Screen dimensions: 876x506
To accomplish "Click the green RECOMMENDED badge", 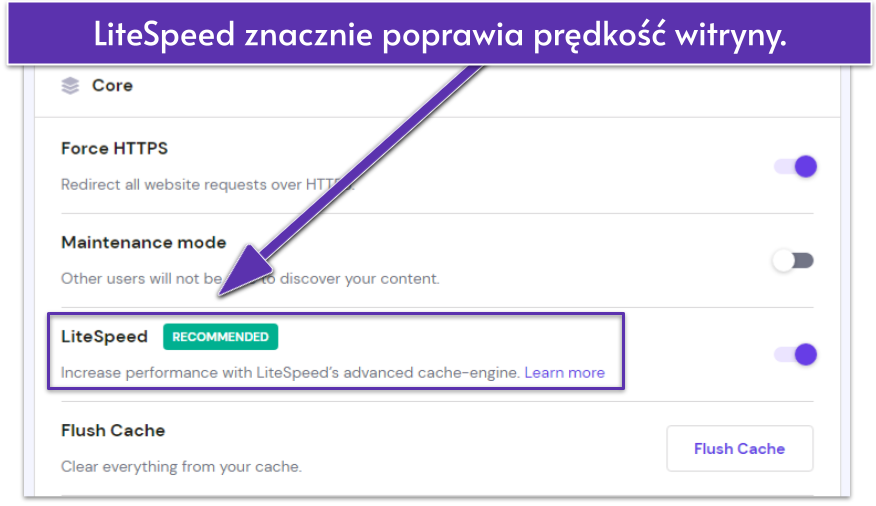I will tap(220, 337).
